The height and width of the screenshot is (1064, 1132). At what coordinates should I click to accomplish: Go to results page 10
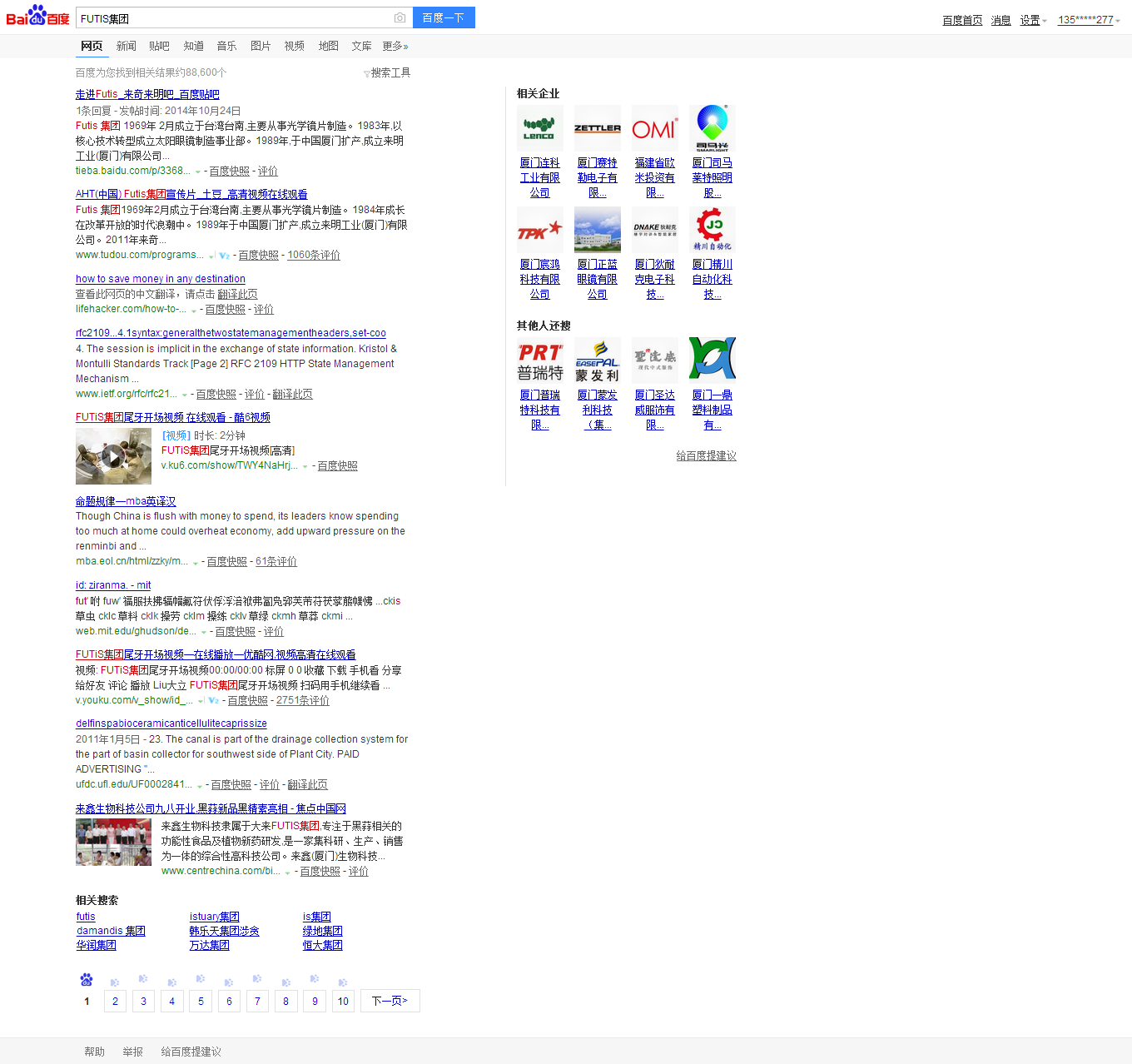[x=343, y=1001]
